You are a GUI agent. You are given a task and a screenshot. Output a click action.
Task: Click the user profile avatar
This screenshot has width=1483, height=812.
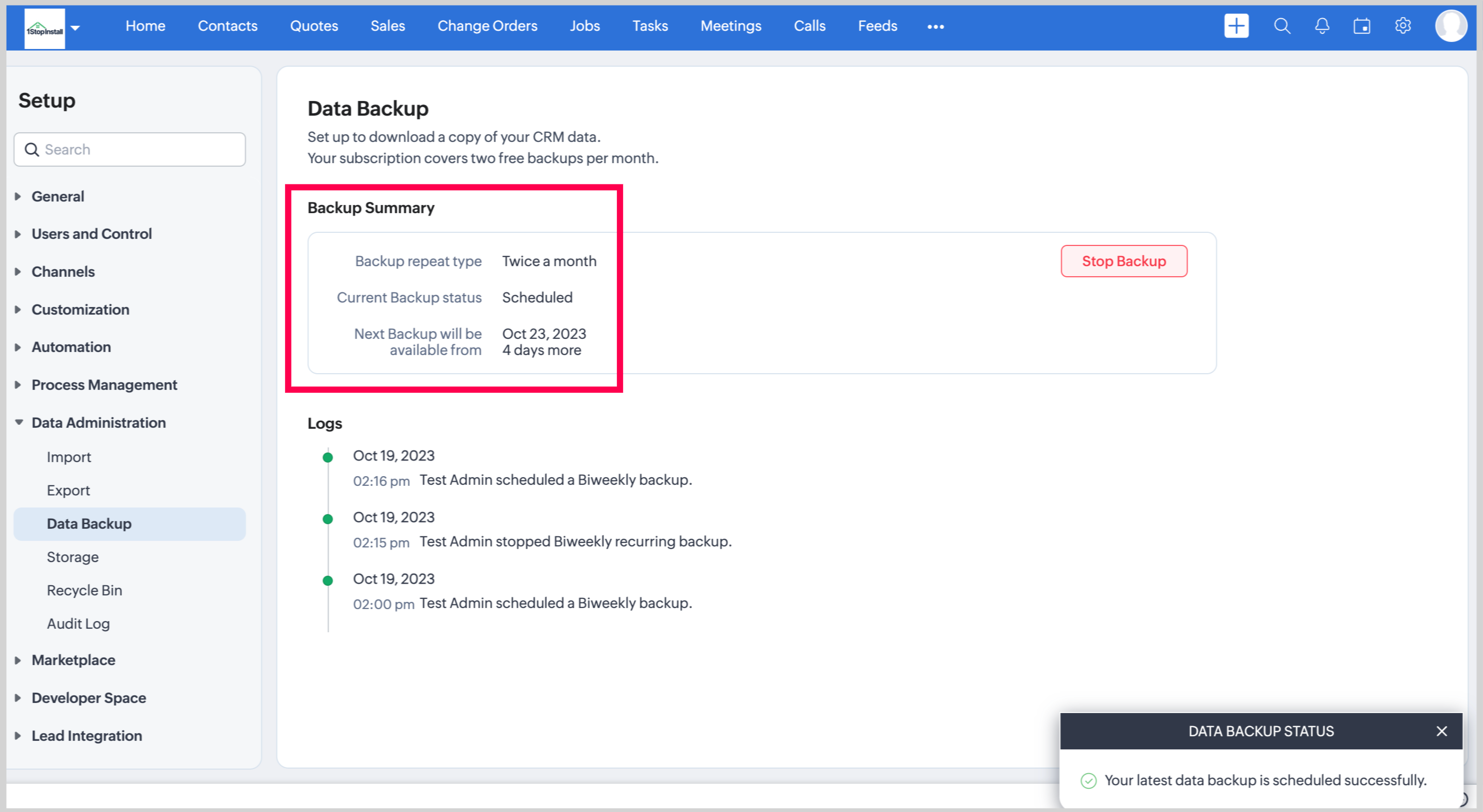1450,26
